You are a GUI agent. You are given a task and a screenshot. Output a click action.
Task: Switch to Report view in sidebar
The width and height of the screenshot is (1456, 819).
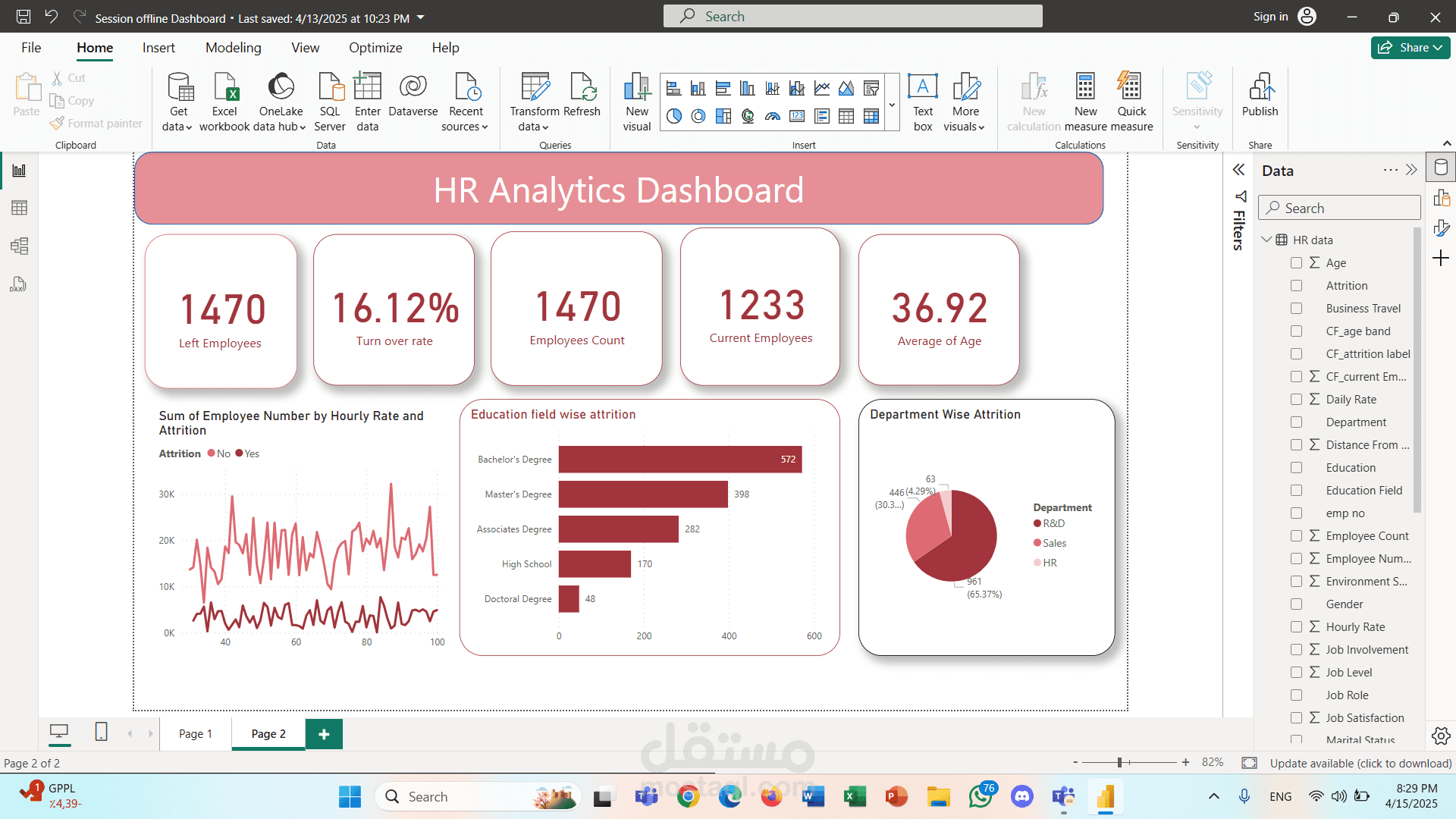(x=19, y=171)
